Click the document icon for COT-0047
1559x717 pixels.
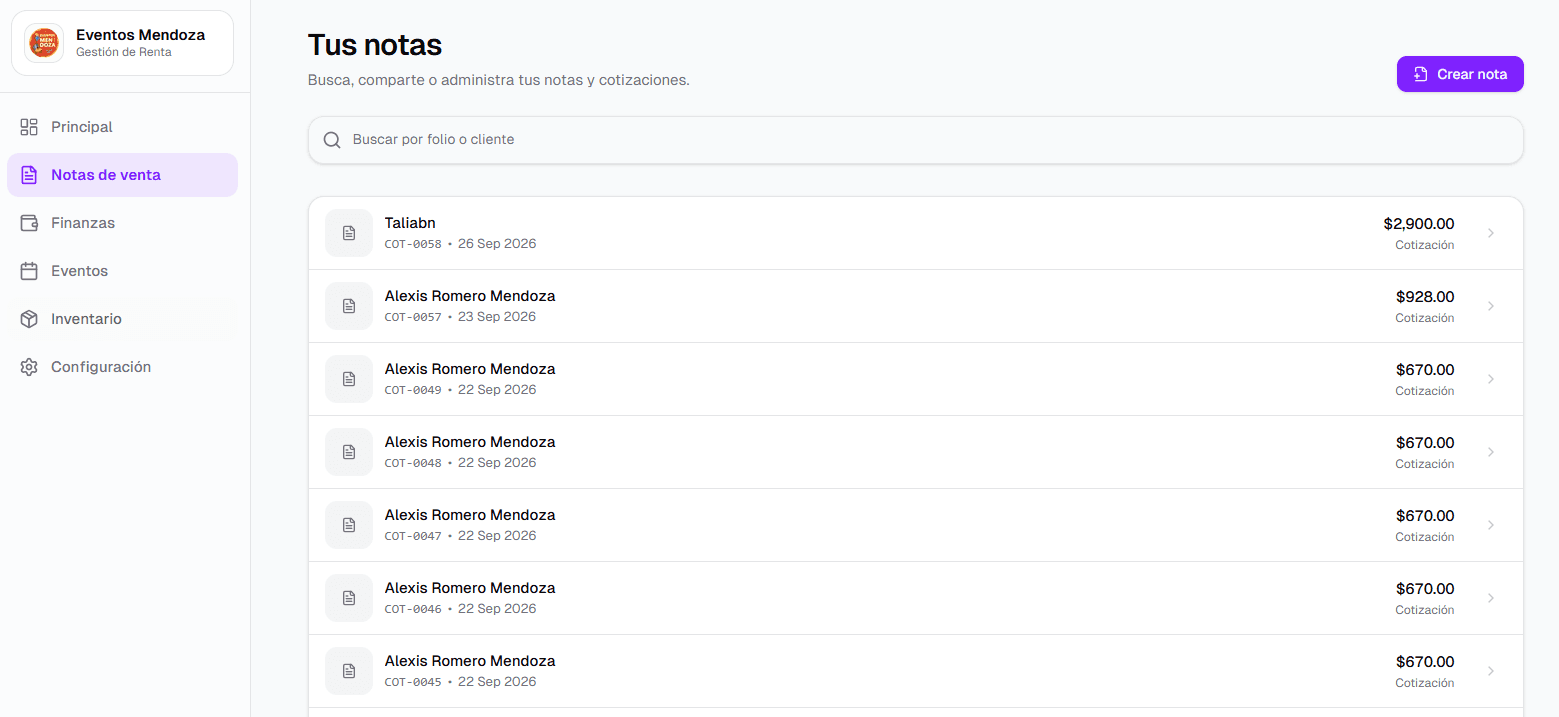349,525
